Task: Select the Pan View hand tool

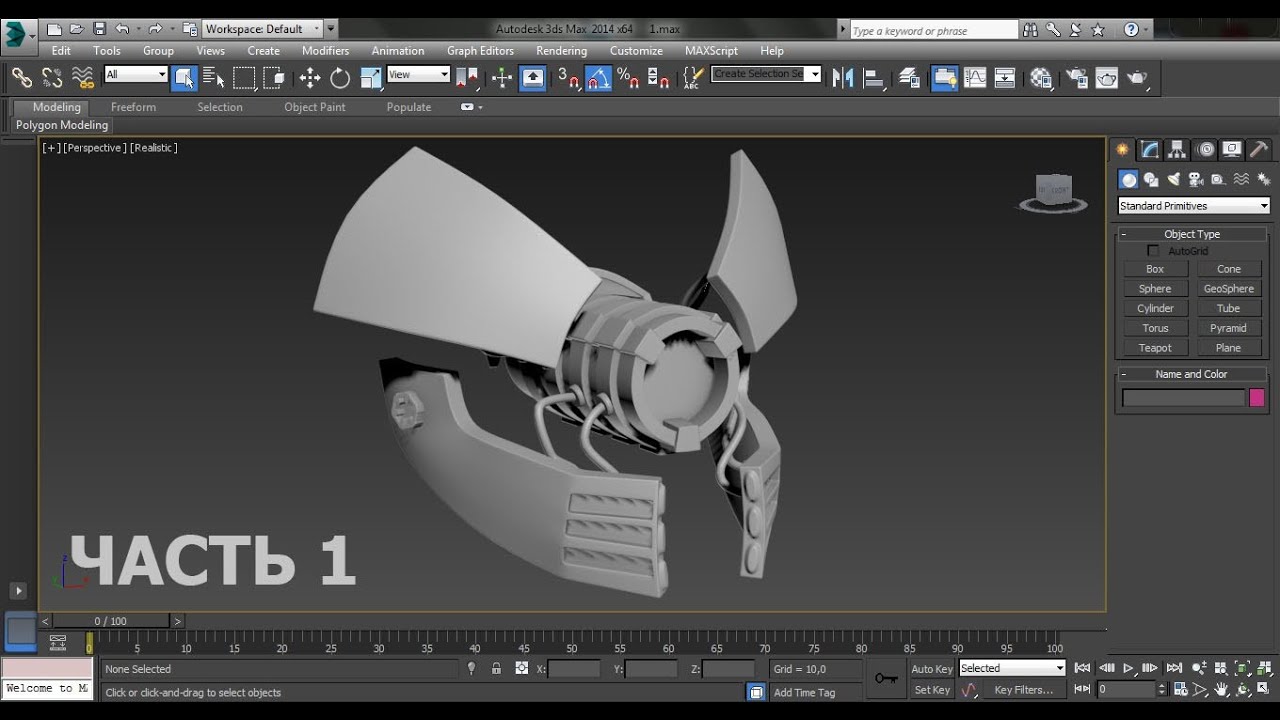Action: point(1221,690)
